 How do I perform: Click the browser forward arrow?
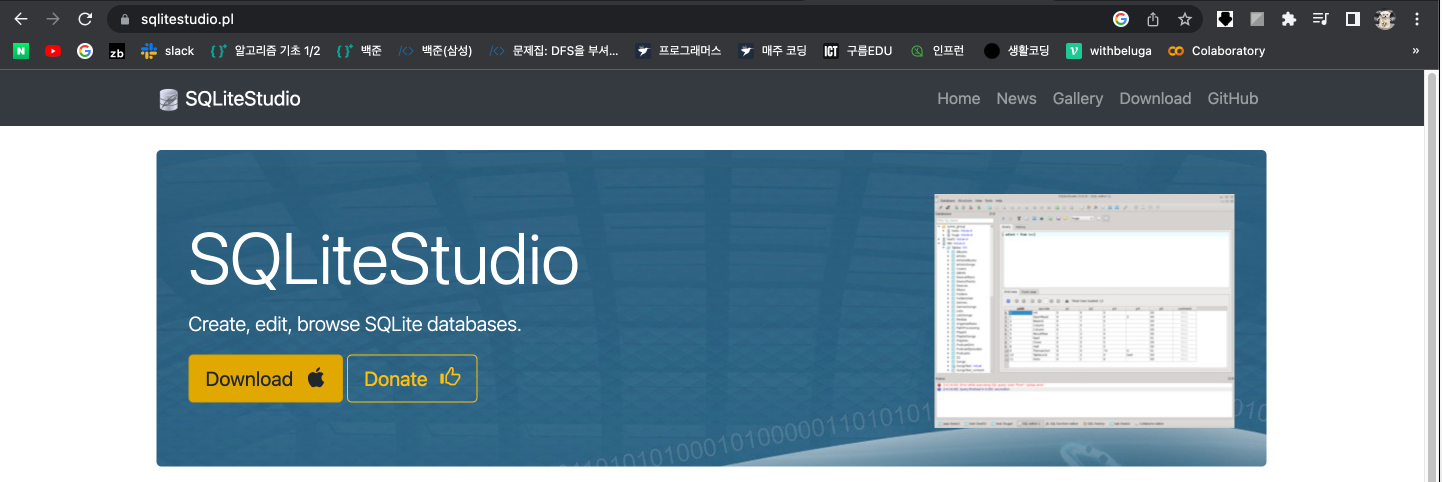[53, 19]
